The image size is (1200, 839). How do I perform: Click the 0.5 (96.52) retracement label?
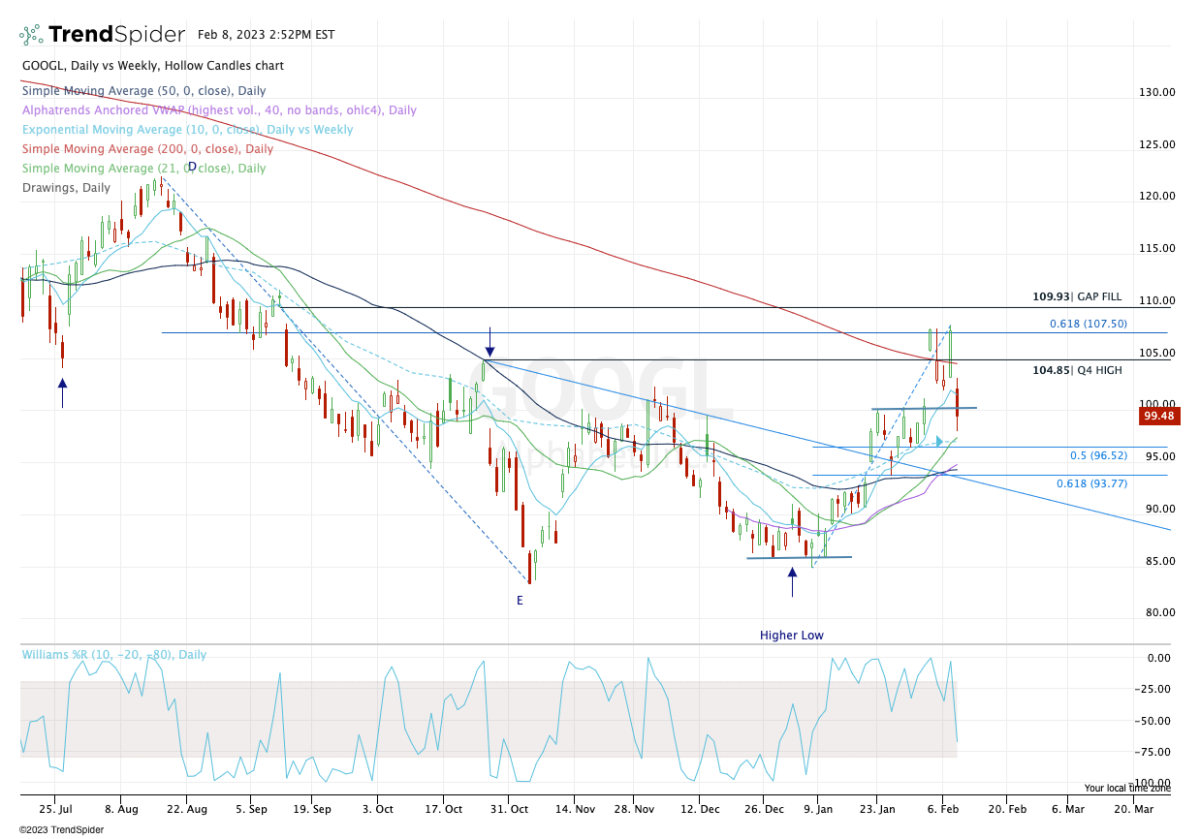point(1098,456)
